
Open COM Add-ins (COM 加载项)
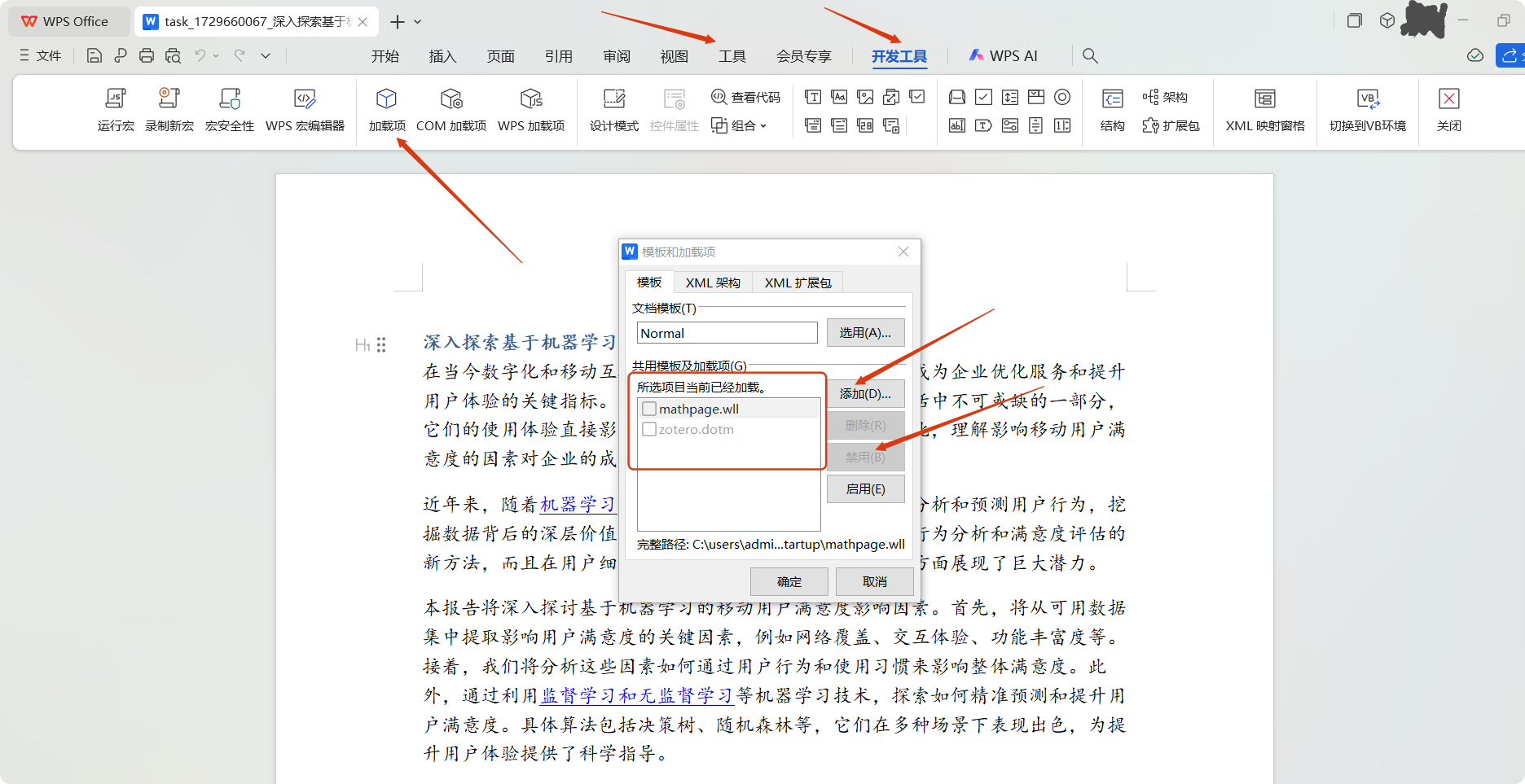(x=451, y=110)
